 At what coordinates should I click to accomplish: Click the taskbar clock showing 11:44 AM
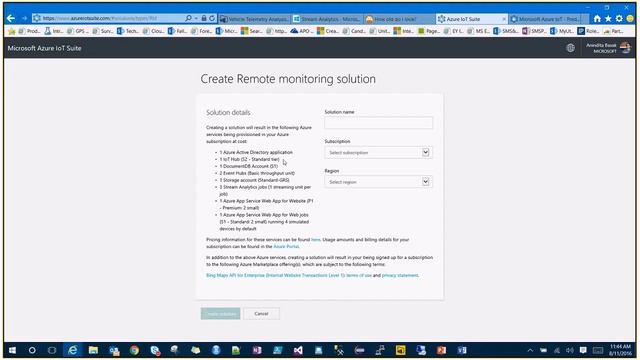621,350
